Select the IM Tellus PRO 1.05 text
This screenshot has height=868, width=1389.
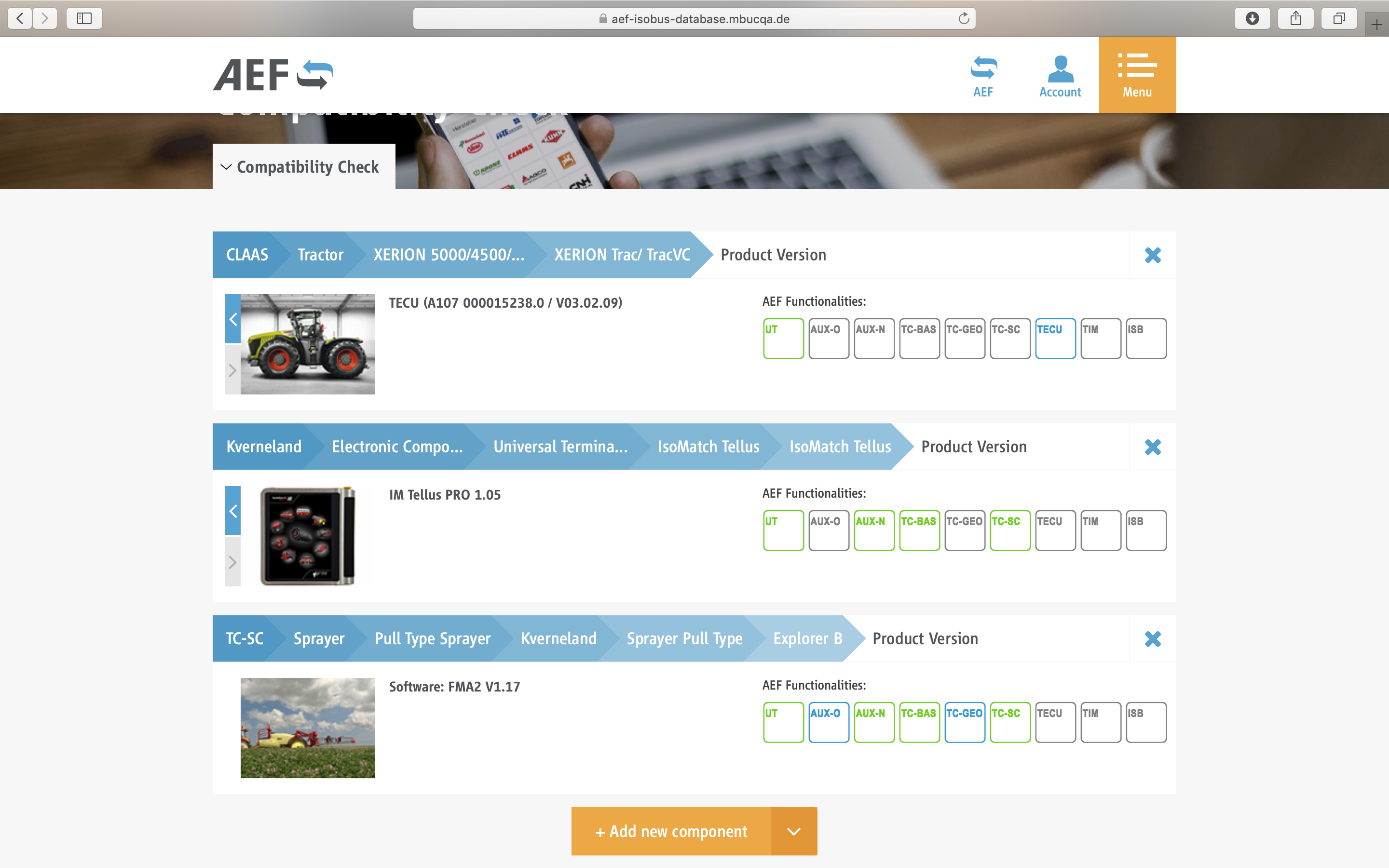point(445,495)
